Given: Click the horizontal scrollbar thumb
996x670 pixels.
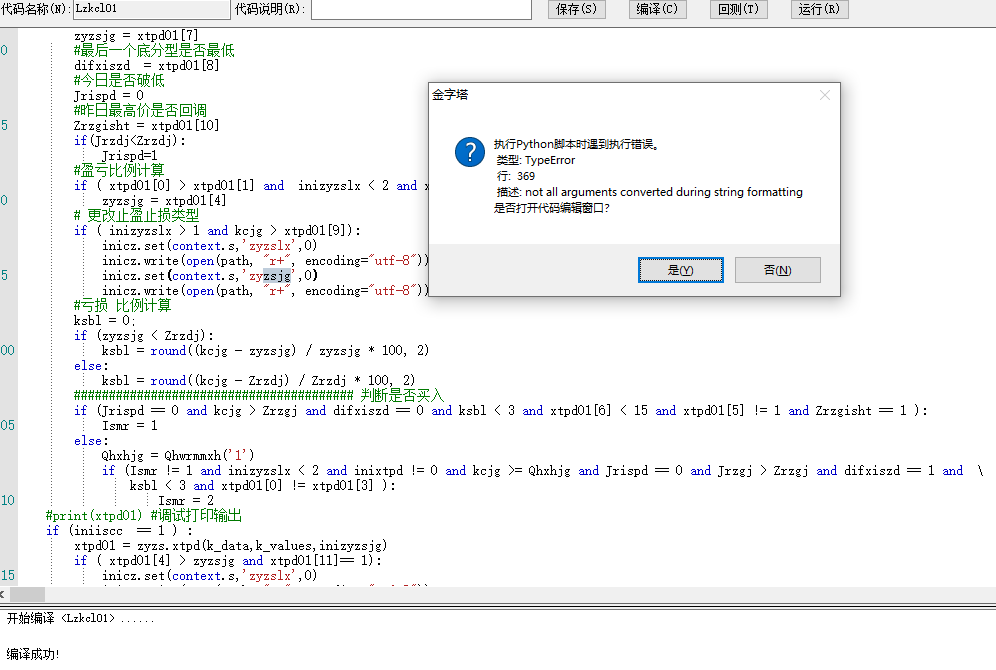Looking at the screenshot, I should click(27, 594).
